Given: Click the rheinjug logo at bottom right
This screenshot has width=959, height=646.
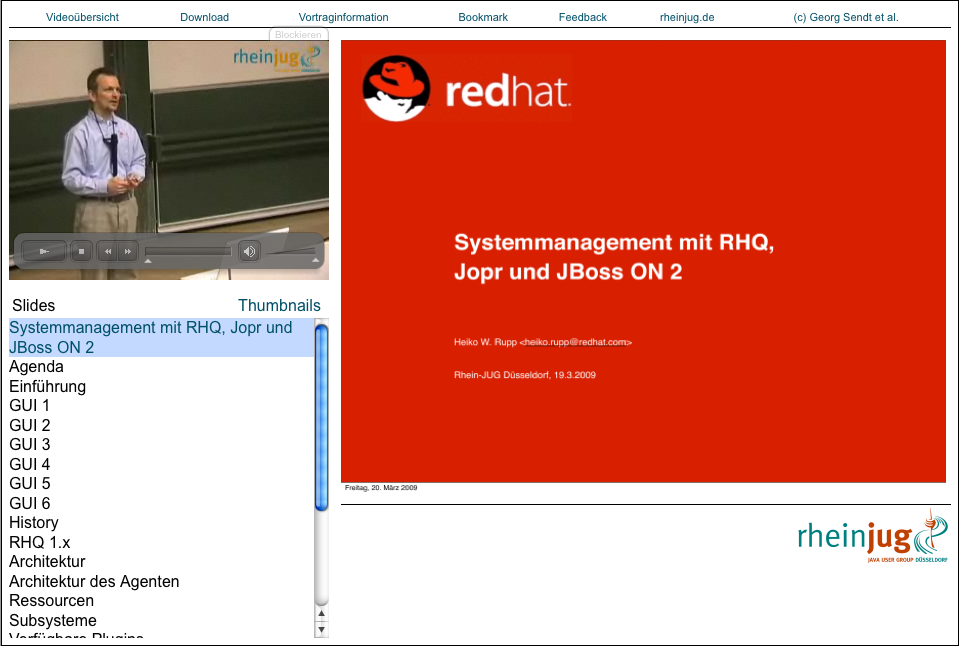Looking at the screenshot, I should [873, 536].
